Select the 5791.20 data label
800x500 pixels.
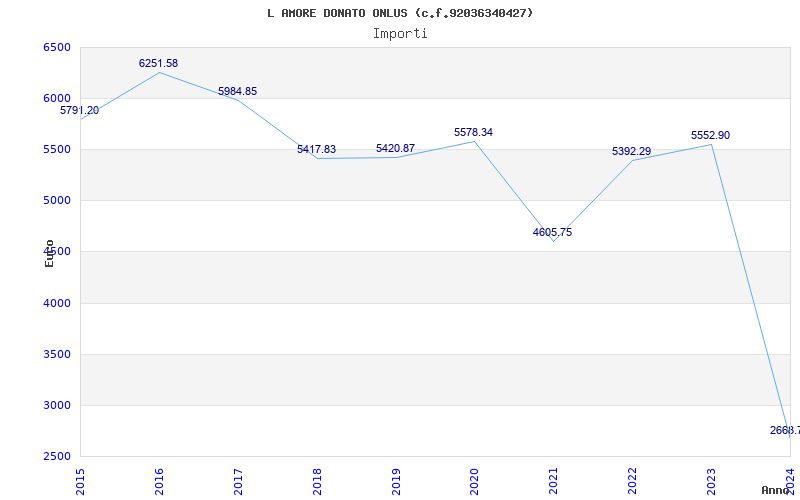pos(80,110)
